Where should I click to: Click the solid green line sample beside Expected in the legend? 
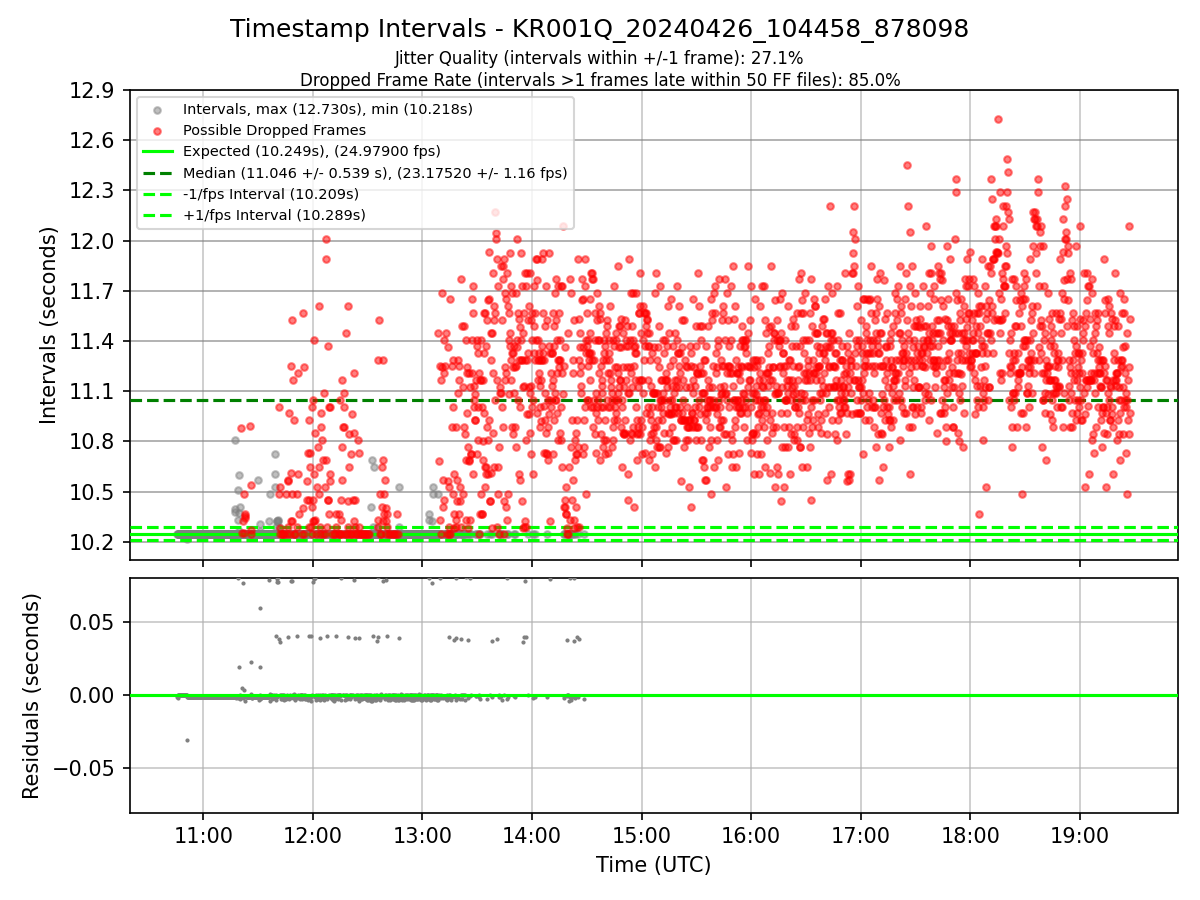pyautogui.click(x=158, y=151)
